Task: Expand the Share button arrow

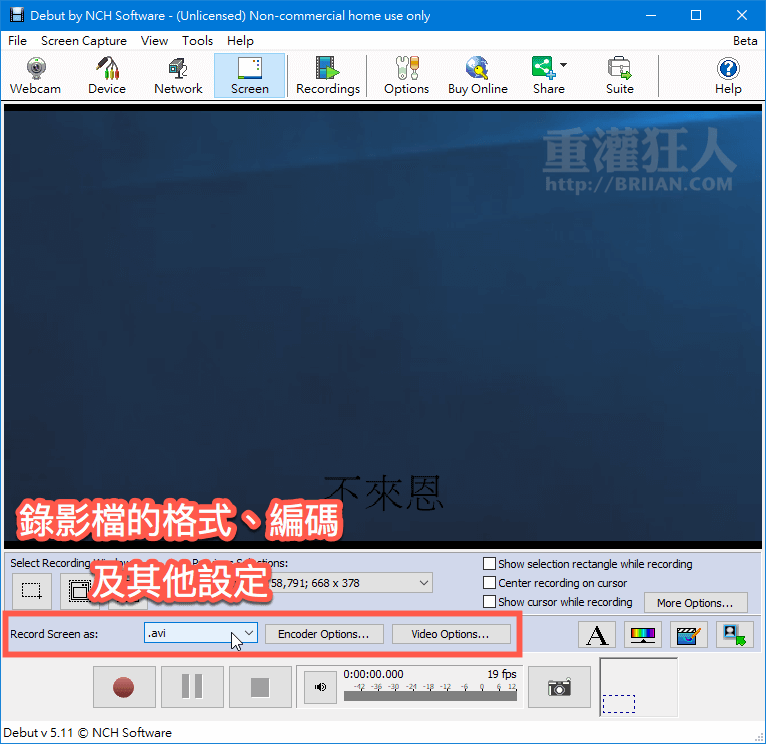Action: (x=563, y=66)
